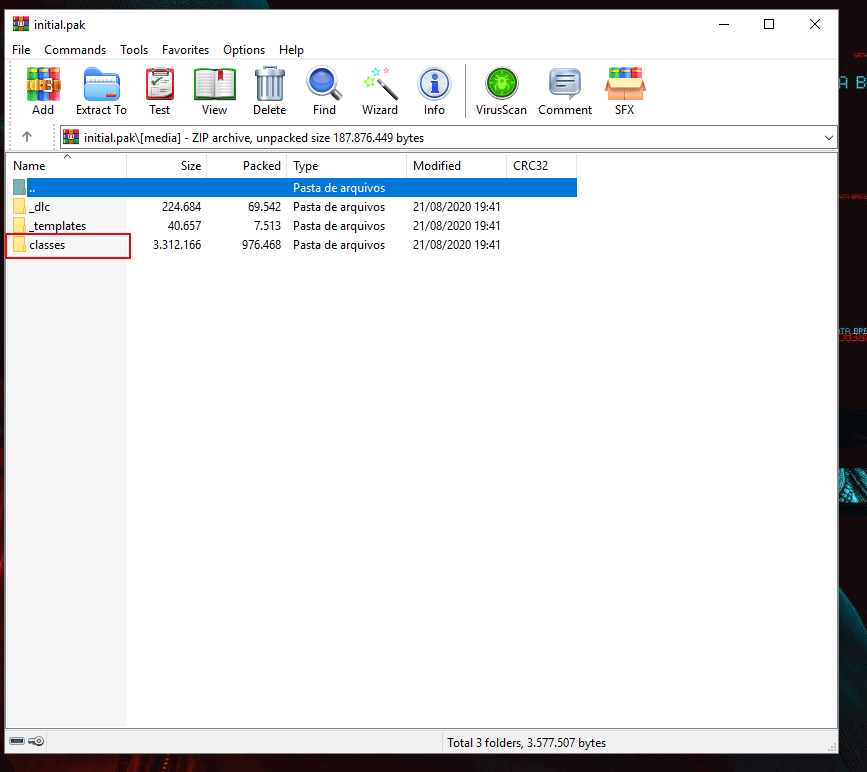Screen dimensions: 867x772
Task: Select the classes folder
Action: coord(47,245)
